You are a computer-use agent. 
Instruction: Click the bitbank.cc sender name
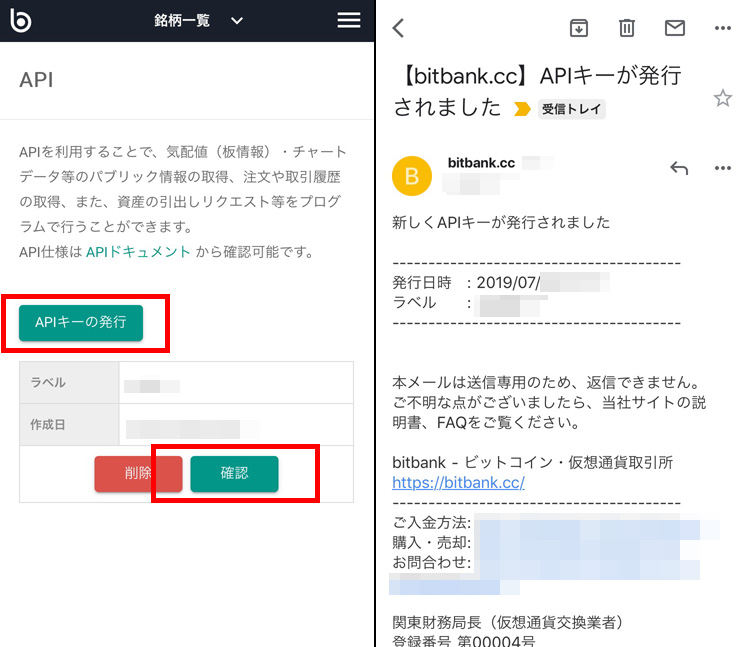click(x=481, y=163)
